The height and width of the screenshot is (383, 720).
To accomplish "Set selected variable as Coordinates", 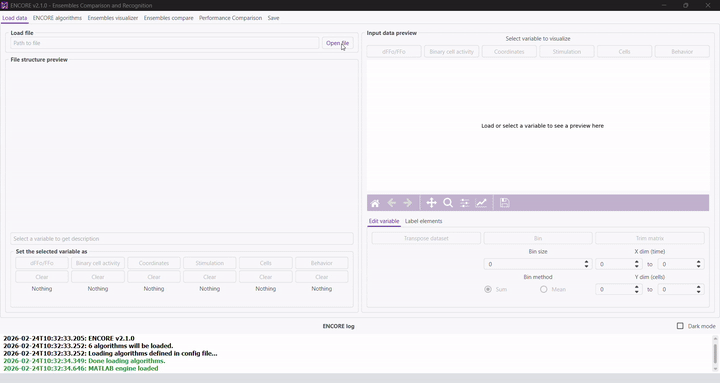I will coord(154,263).
